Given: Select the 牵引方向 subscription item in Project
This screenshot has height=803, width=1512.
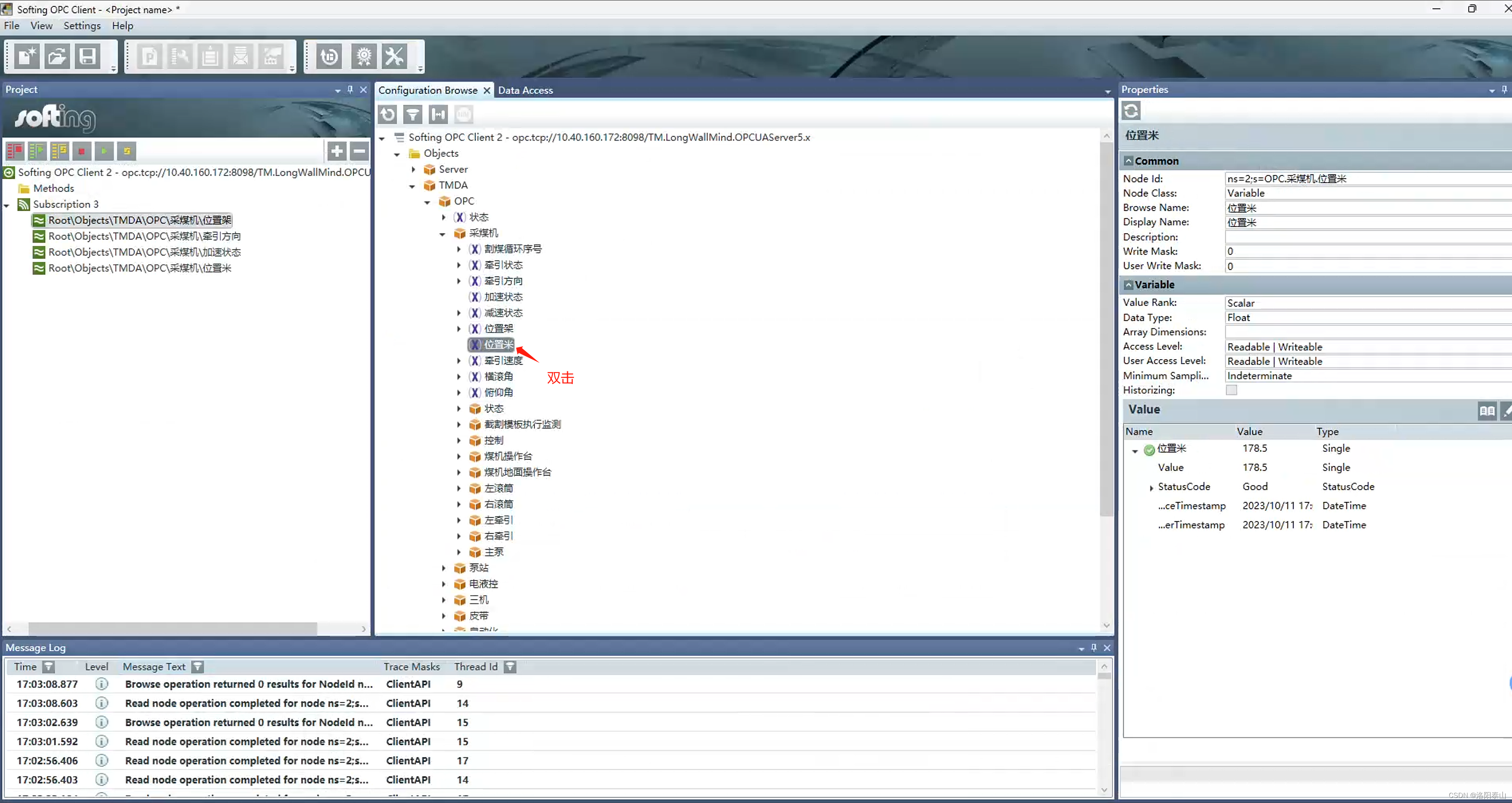Looking at the screenshot, I should pos(144,236).
